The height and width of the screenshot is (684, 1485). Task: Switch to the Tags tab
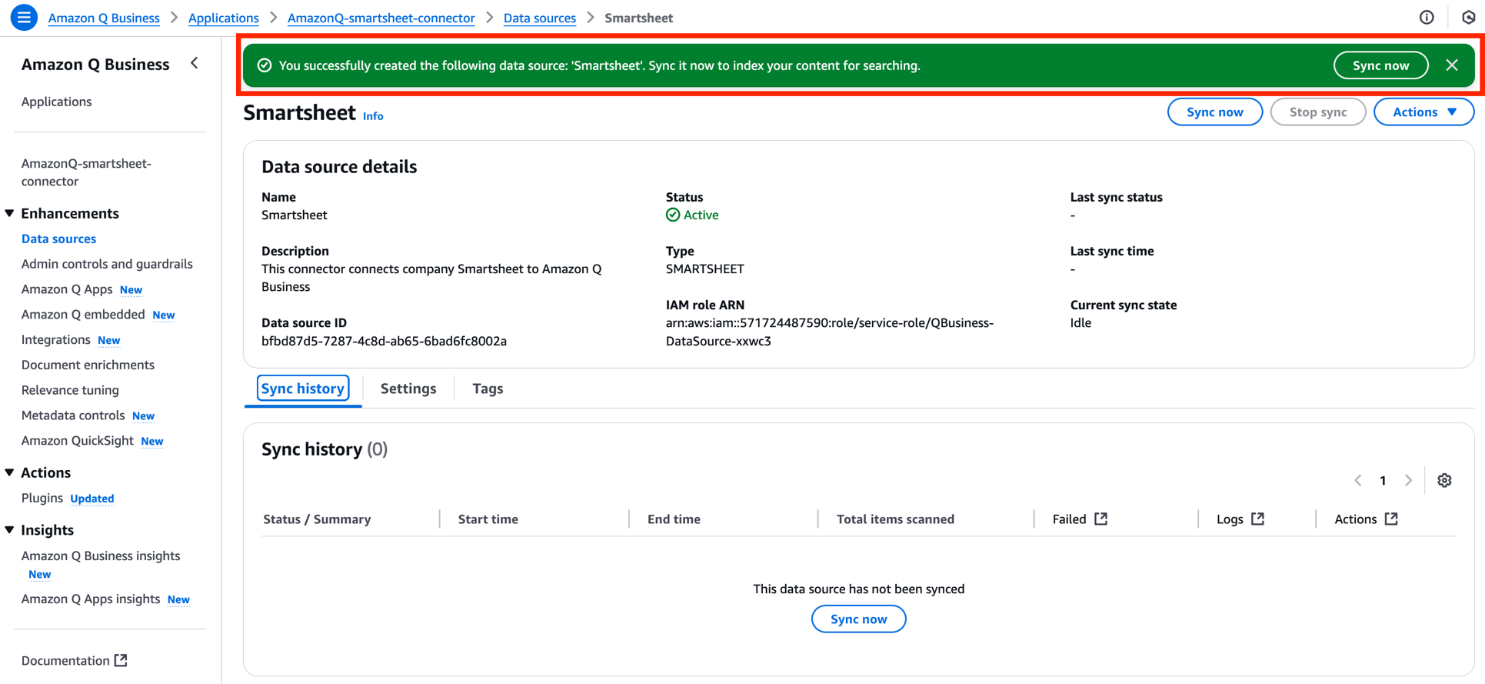(x=488, y=388)
